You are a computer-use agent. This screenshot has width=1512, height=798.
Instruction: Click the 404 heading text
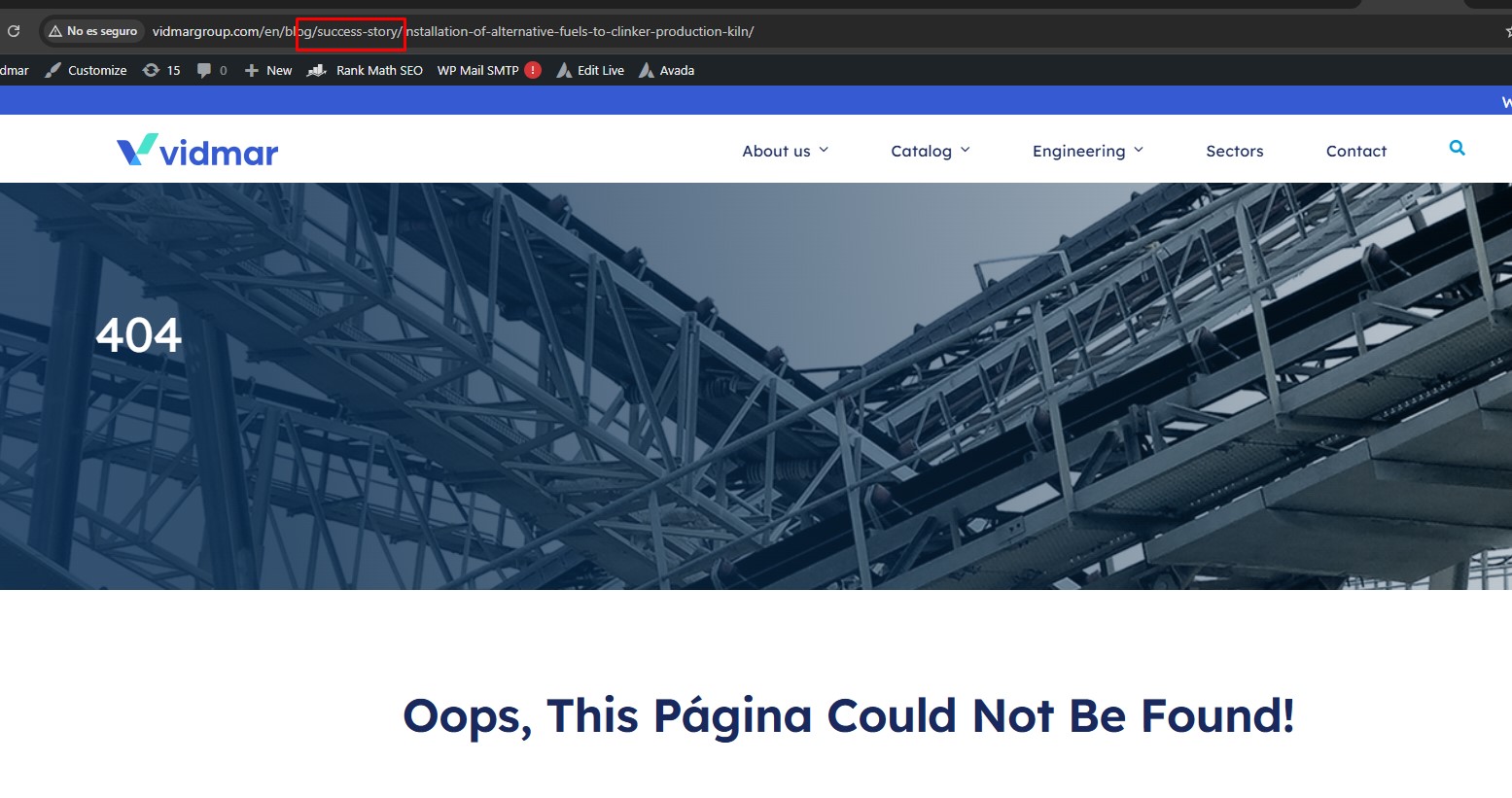(139, 336)
